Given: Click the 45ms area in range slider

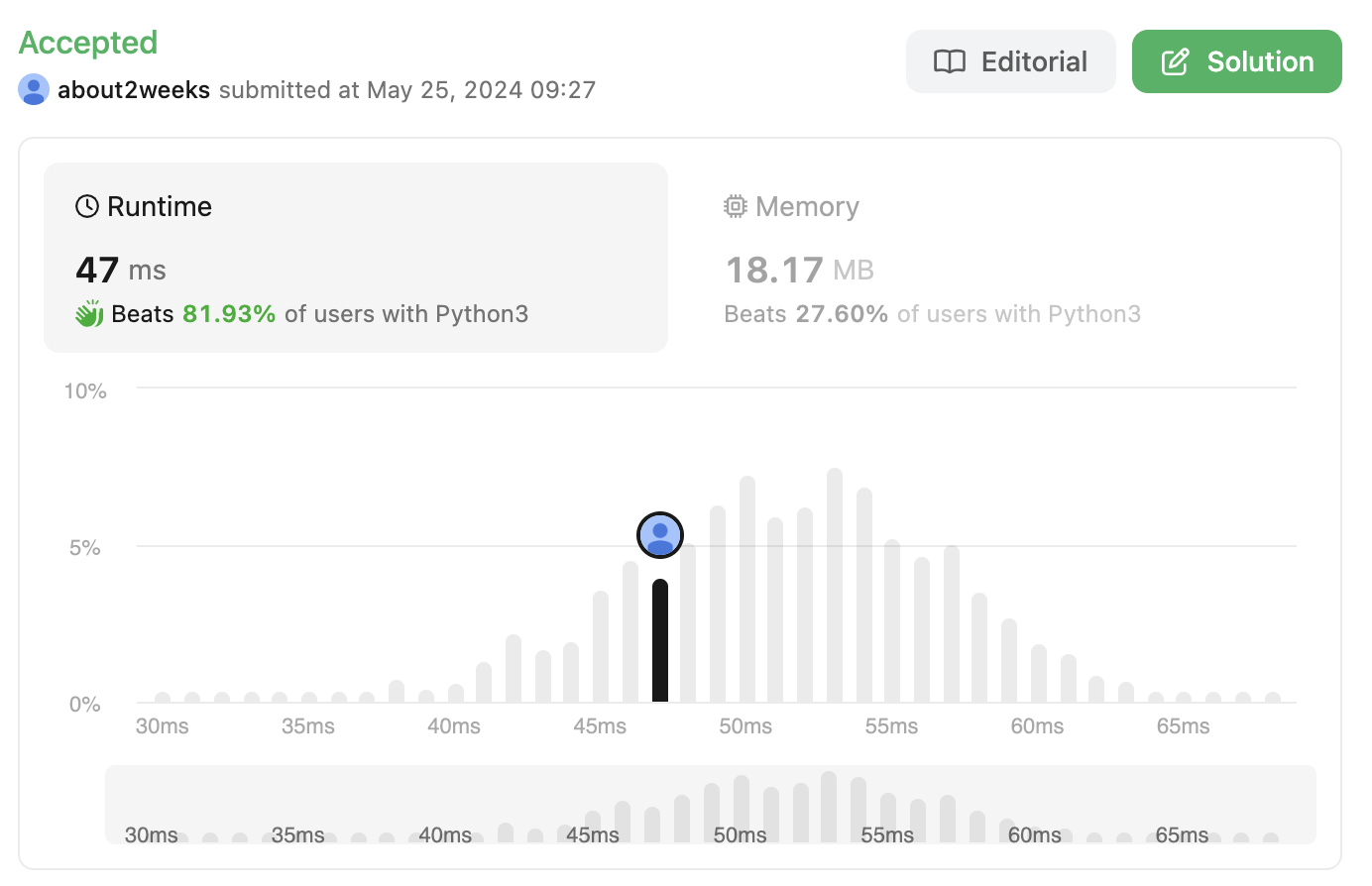Looking at the screenshot, I should (593, 823).
